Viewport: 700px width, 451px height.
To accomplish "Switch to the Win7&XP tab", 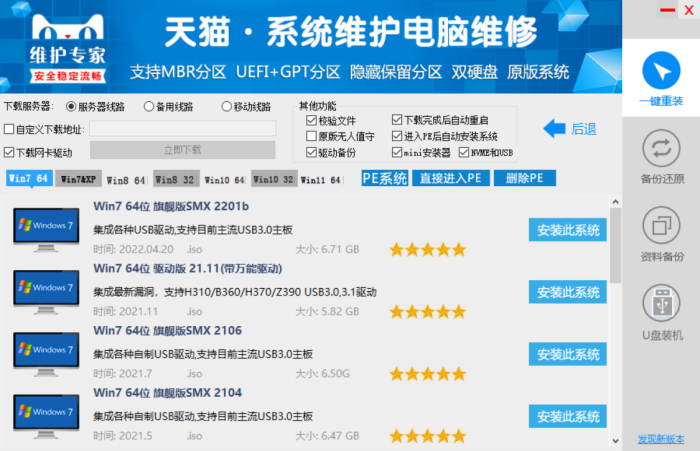I will pyautogui.click(x=77, y=180).
